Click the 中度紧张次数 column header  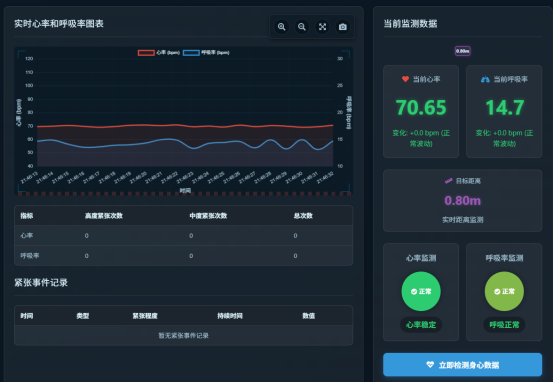208,216
